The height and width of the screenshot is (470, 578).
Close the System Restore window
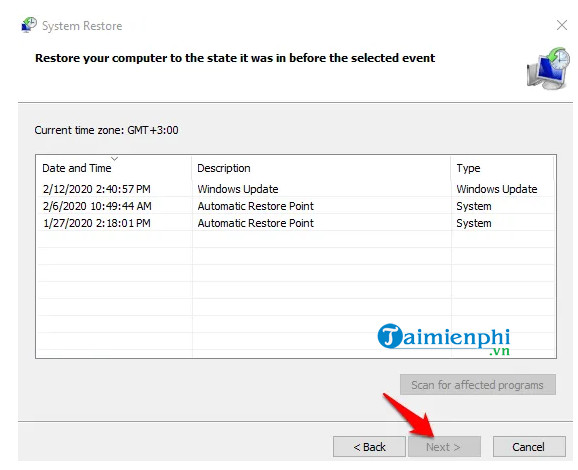coord(562,25)
